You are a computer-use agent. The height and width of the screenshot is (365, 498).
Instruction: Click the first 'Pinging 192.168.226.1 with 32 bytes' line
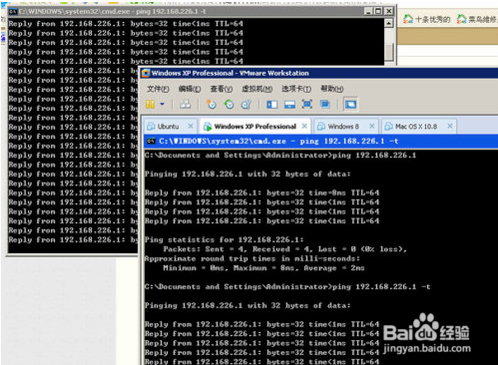(248, 174)
